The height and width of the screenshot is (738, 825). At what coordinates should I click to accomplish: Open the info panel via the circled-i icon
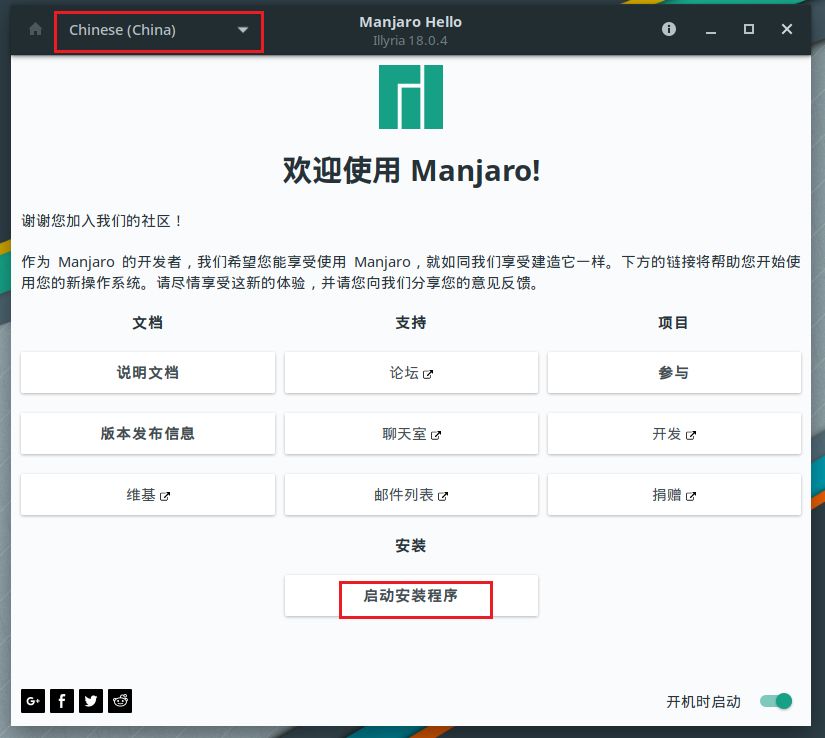point(668,29)
